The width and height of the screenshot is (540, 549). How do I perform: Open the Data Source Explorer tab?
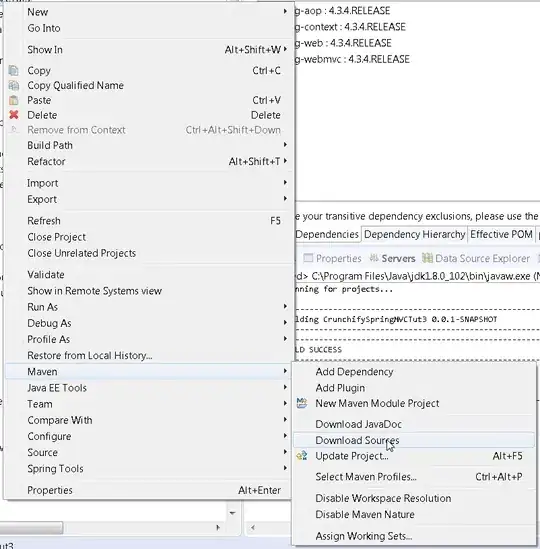tap(476, 258)
